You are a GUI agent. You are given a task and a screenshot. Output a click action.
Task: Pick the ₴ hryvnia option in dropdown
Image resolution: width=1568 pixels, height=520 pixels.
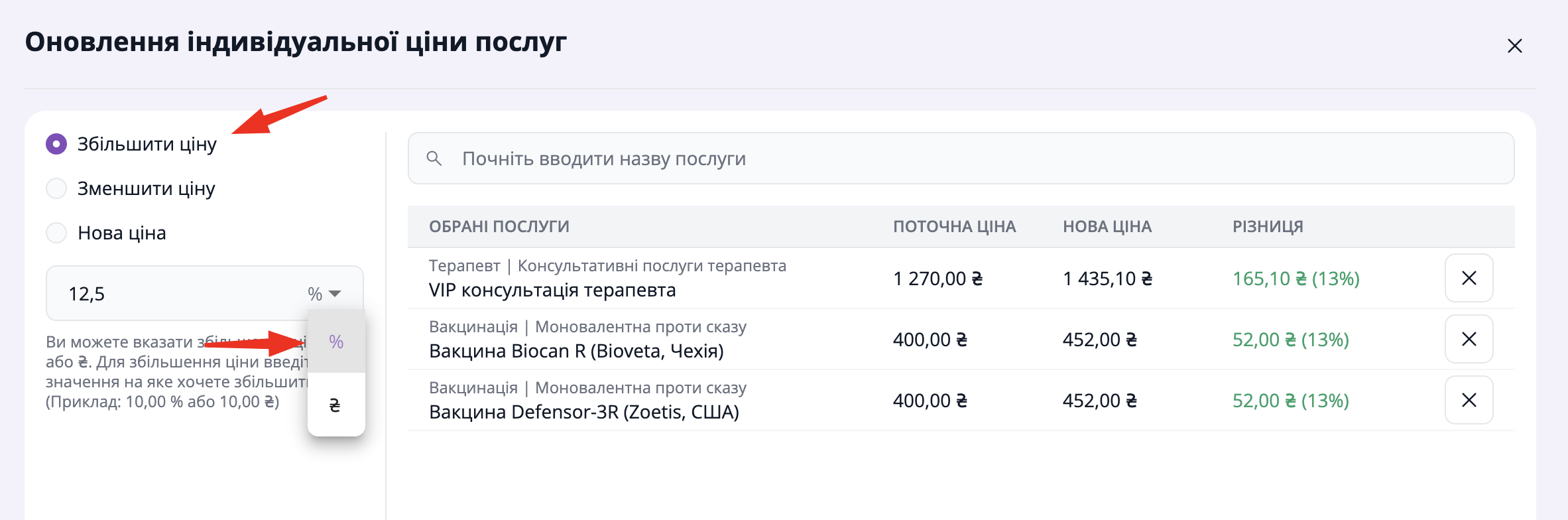click(335, 405)
